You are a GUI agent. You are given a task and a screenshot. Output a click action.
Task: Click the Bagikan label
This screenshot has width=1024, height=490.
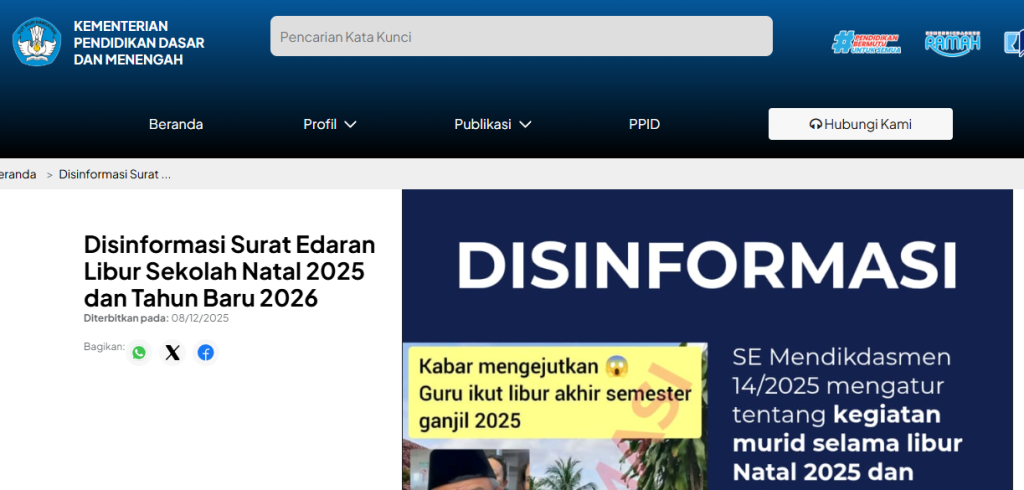click(104, 346)
